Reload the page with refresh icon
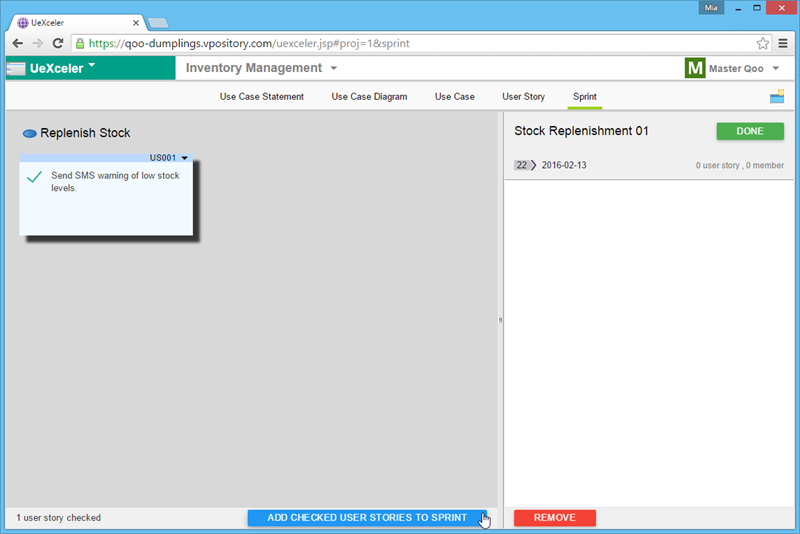Image resolution: width=800 pixels, height=534 pixels. coord(58,43)
